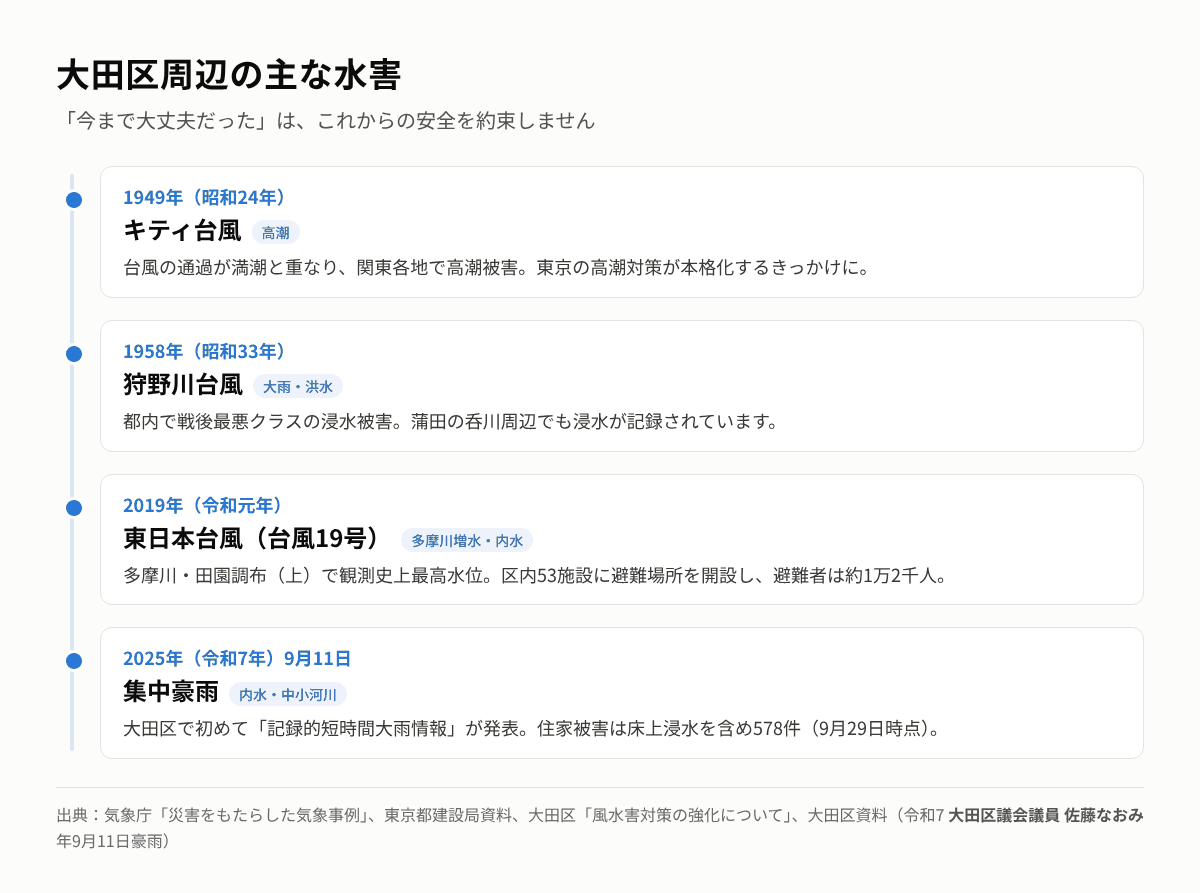
Task: Select the date label 1958年（昭和33年）
Action: (x=206, y=351)
